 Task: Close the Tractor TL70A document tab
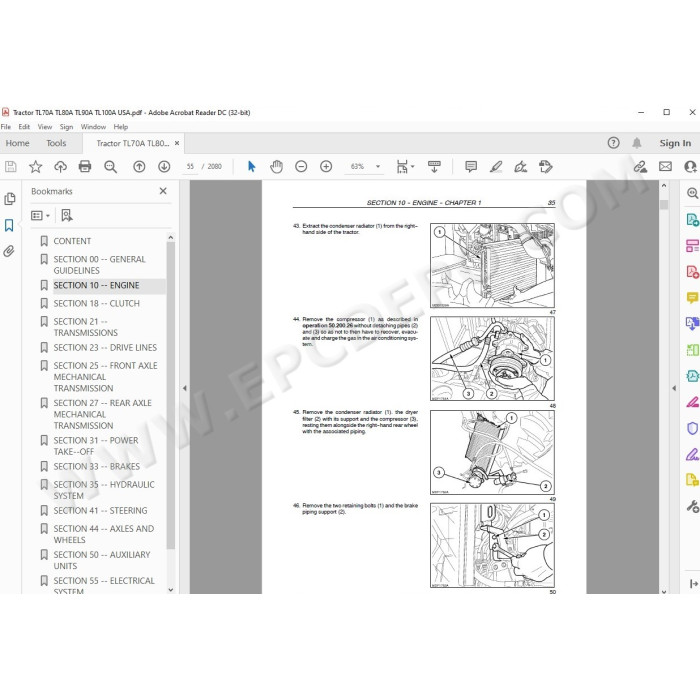(x=177, y=143)
